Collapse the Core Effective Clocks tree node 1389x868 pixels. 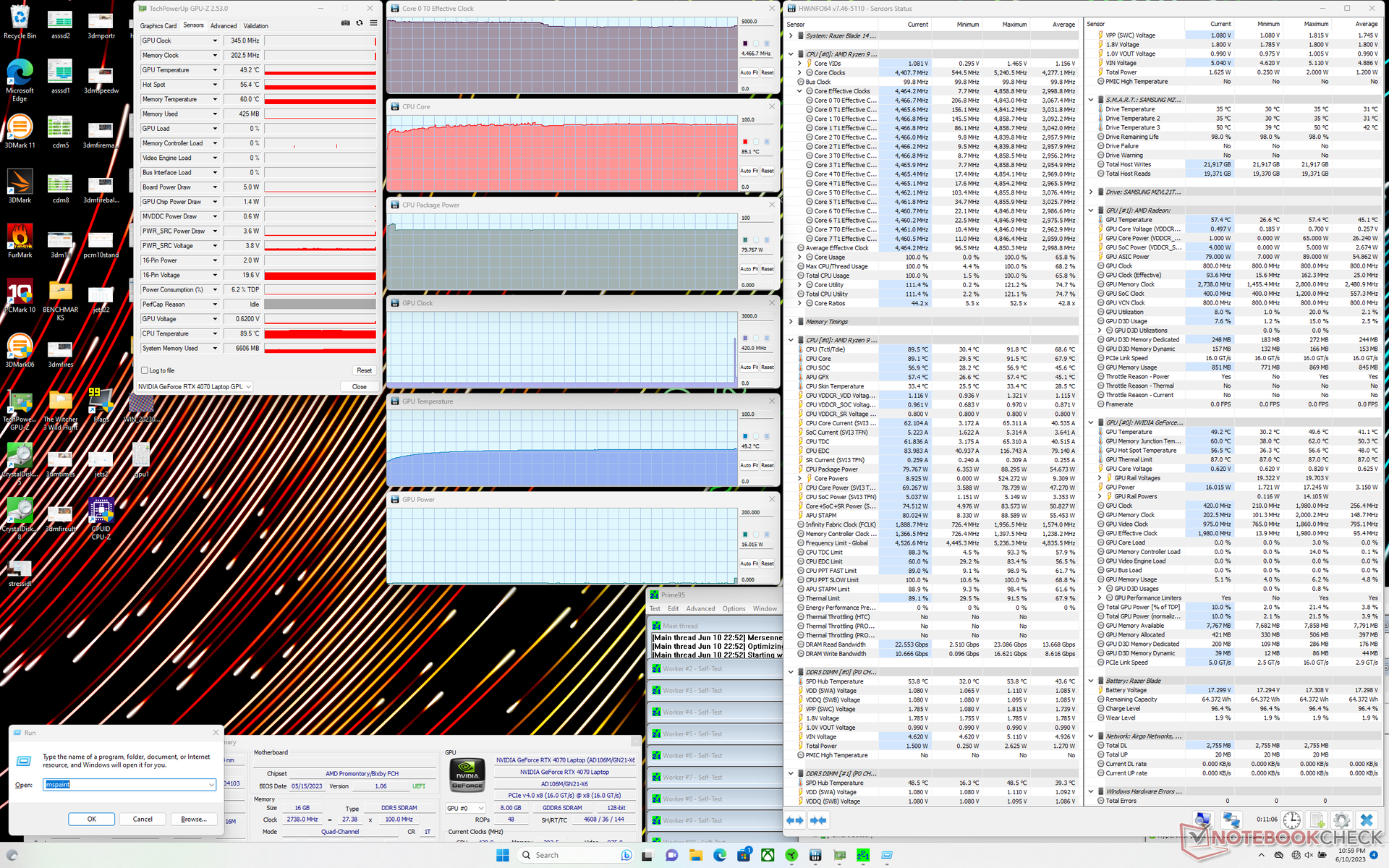click(799, 91)
